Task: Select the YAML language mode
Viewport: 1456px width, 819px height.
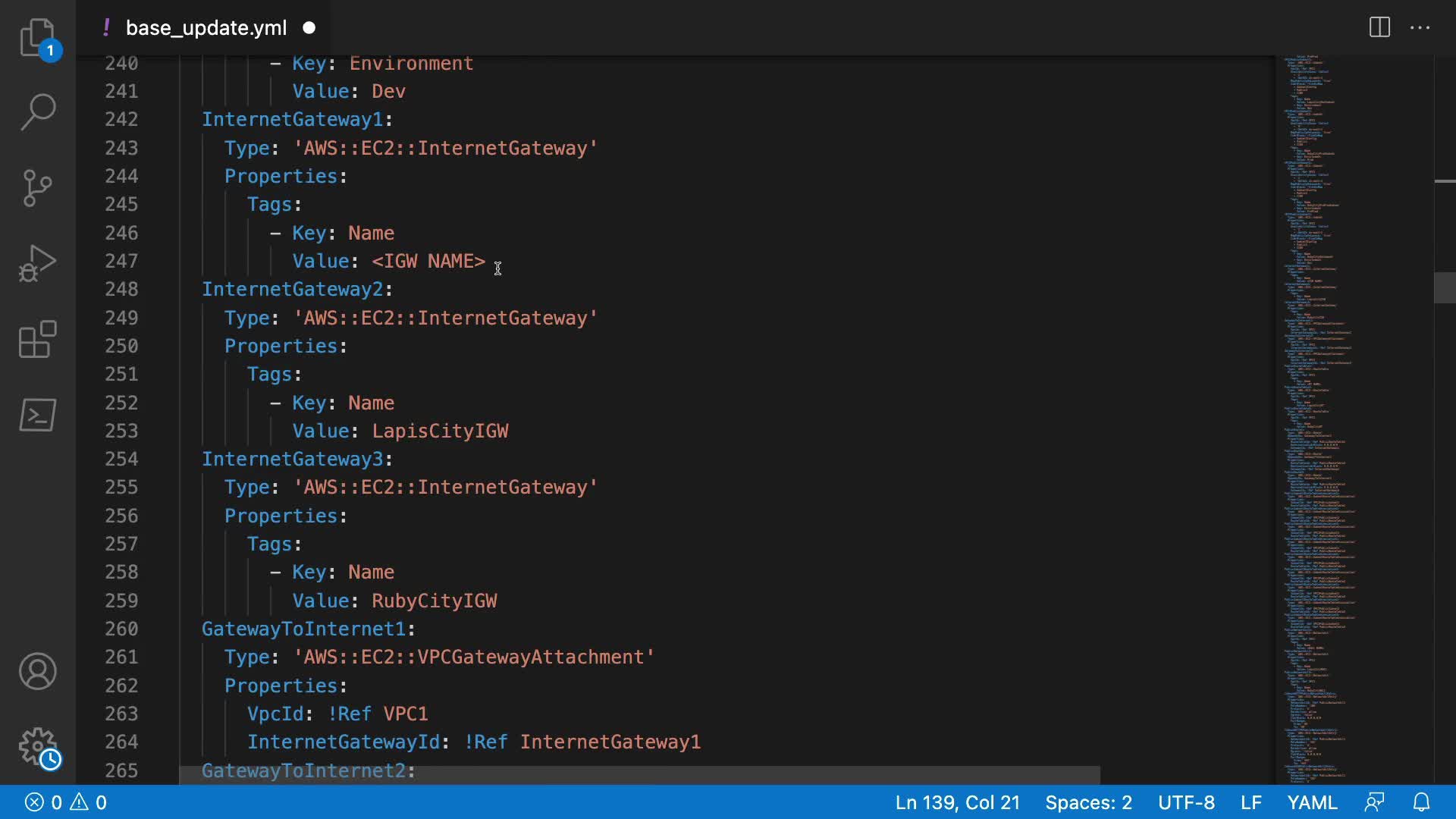Action: click(1312, 802)
